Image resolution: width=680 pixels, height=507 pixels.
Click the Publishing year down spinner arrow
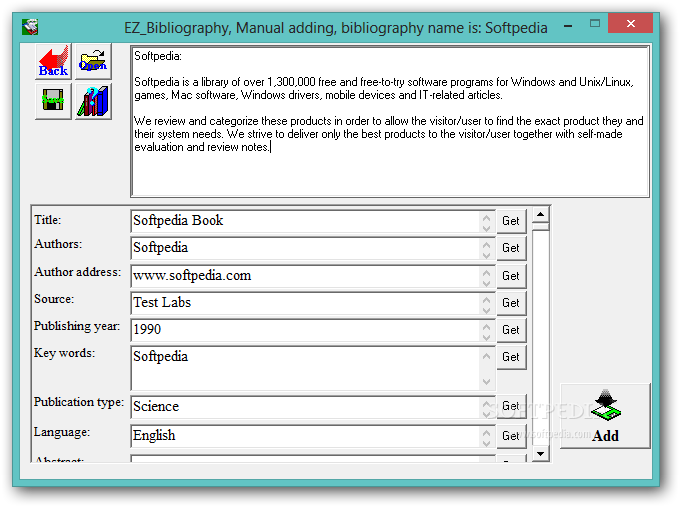coord(487,336)
